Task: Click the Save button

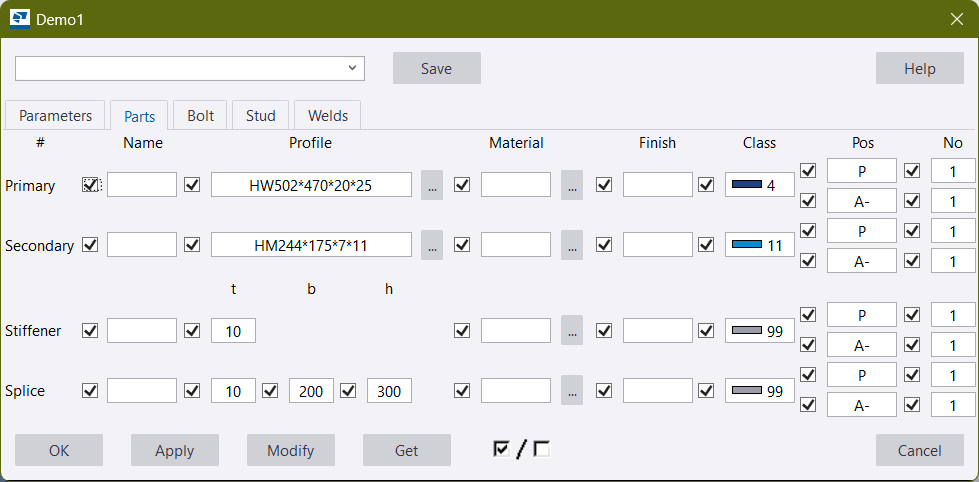Action: pos(436,68)
